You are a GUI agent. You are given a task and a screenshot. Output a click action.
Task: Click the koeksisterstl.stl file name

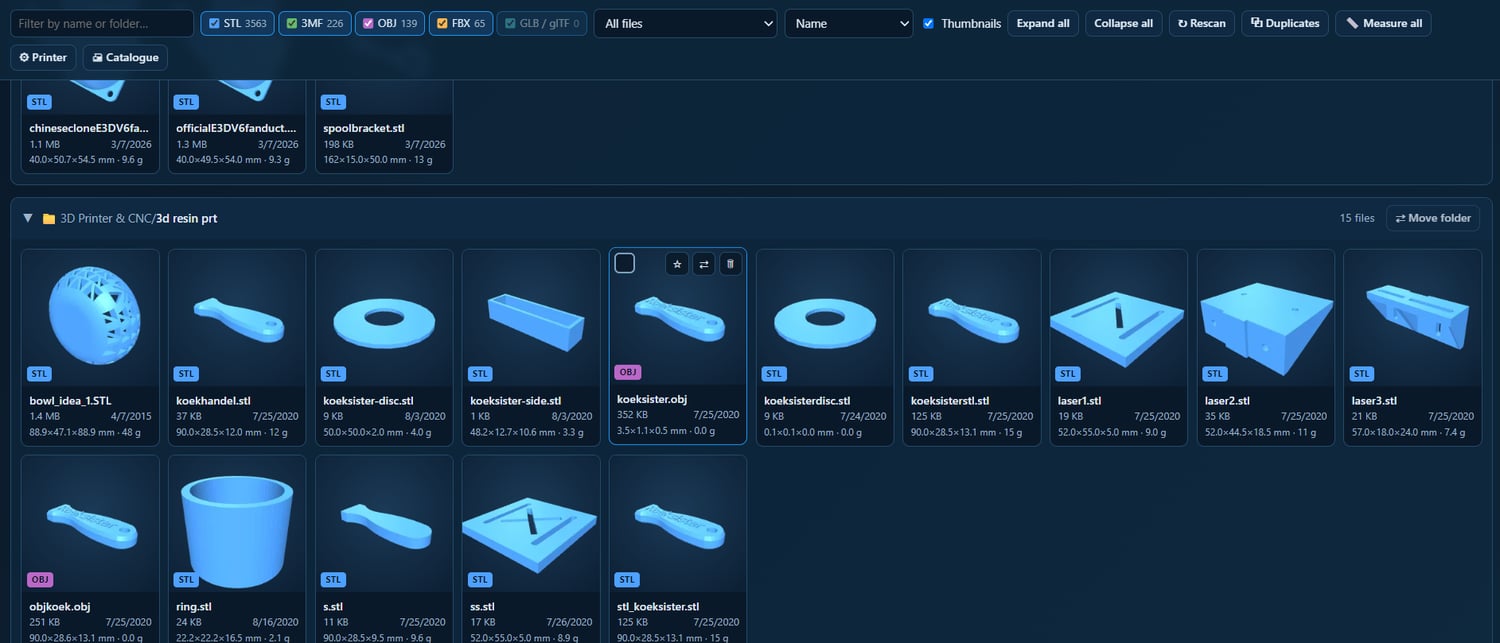pyautogui.click(x=950, y=401)
